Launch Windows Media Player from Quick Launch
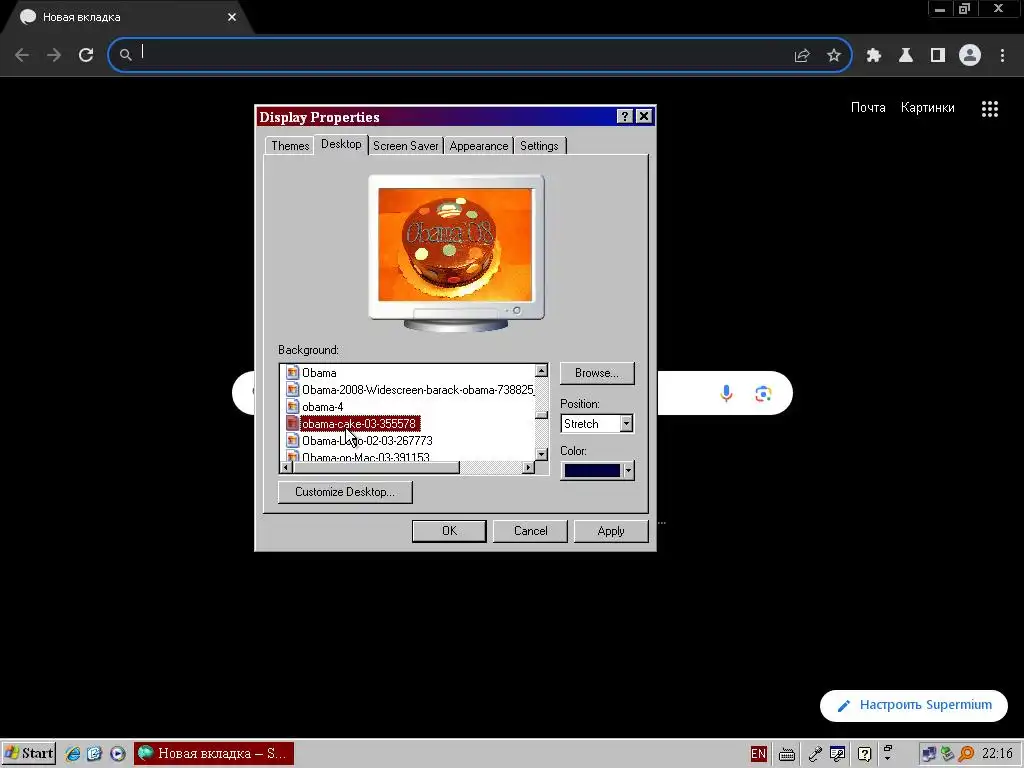The image size is (1024, 768). (118, 754)
